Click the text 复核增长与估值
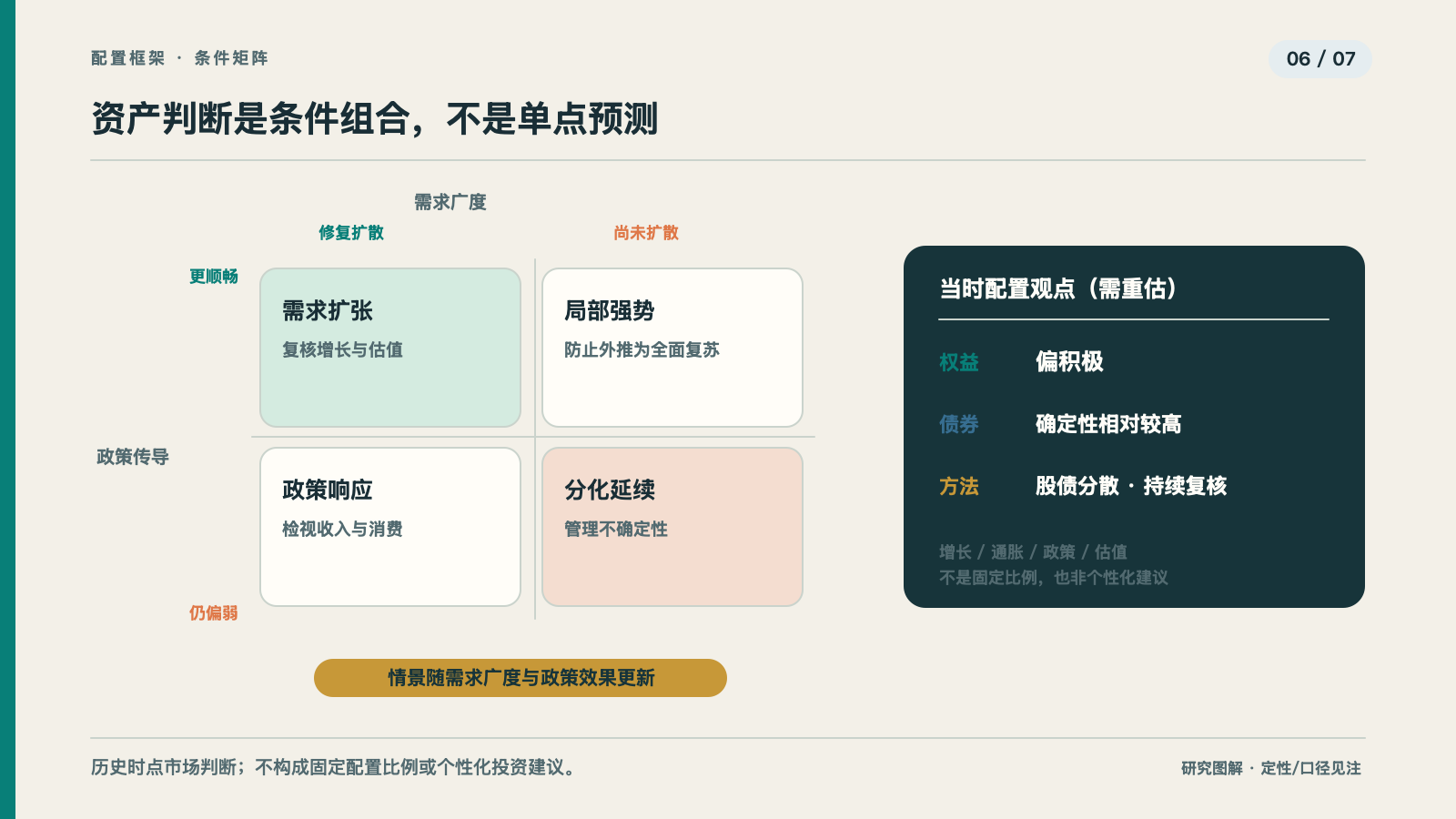 pyautogui.click(x=342, y=350)
